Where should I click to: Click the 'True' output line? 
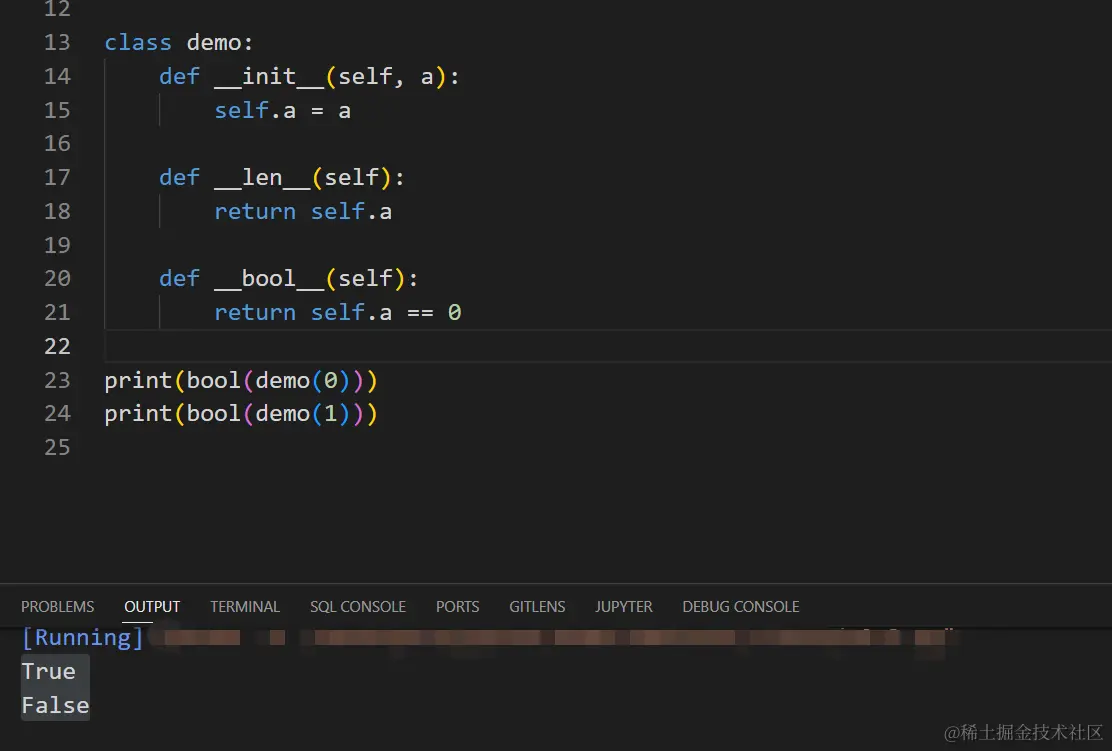tap(48, 672)
